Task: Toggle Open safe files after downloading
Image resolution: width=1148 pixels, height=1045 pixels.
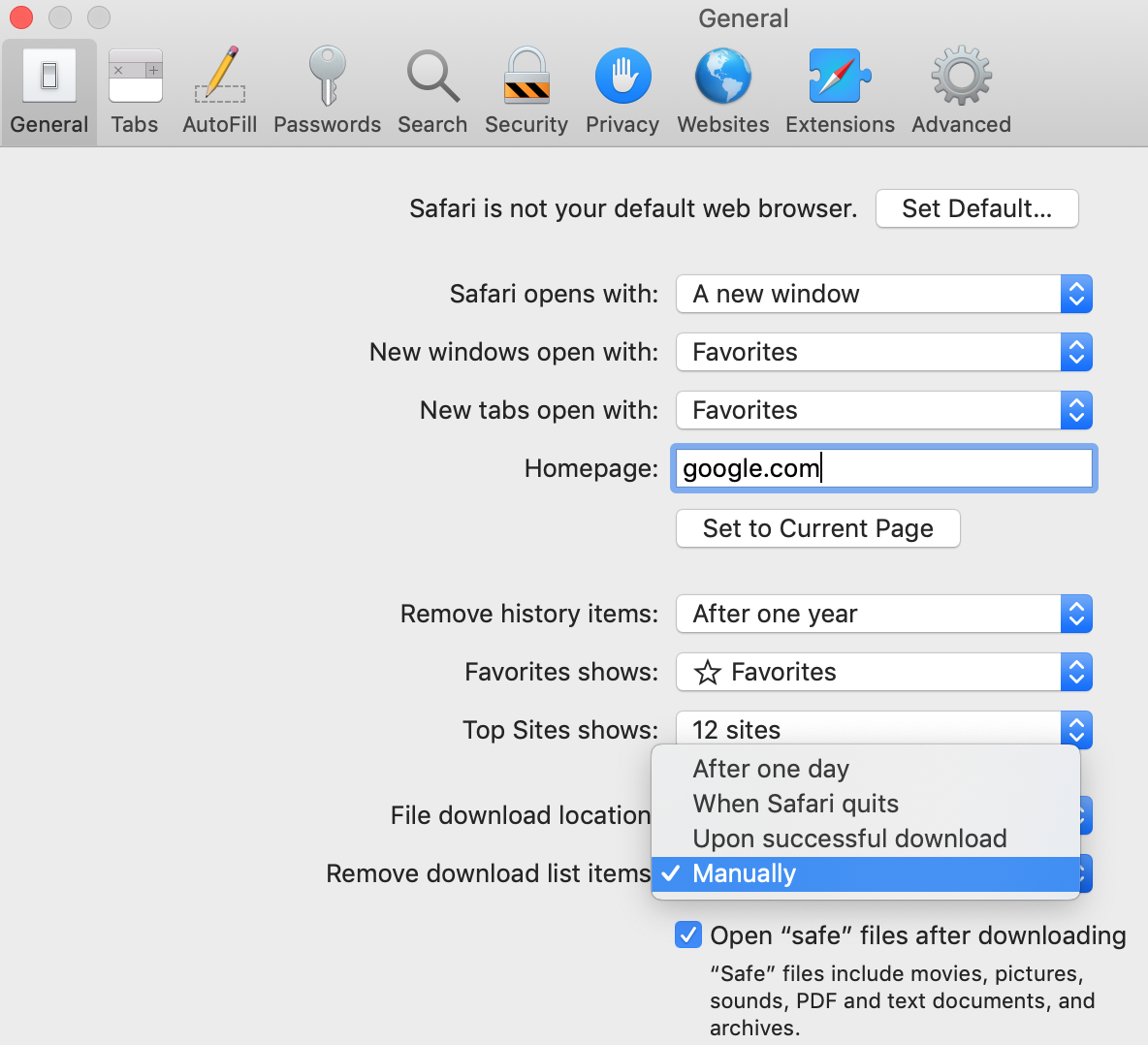Action: [x=688, y=935]
